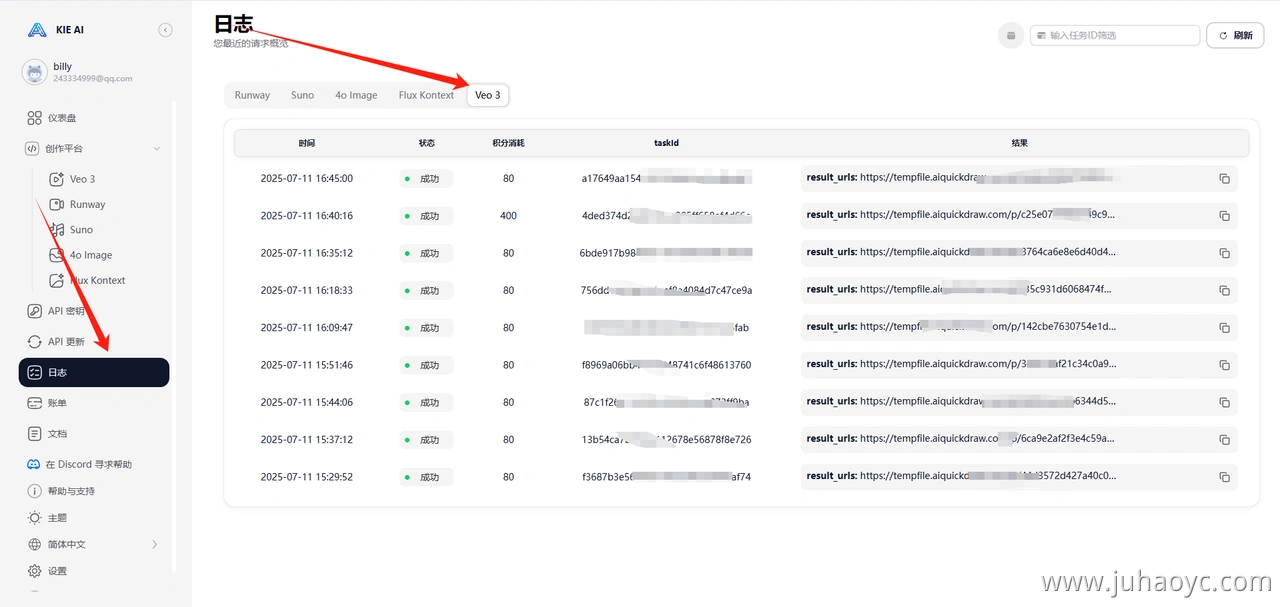Click the 简体中文 globe icon
Screen dimensions: 1280x607
(35, 544)
